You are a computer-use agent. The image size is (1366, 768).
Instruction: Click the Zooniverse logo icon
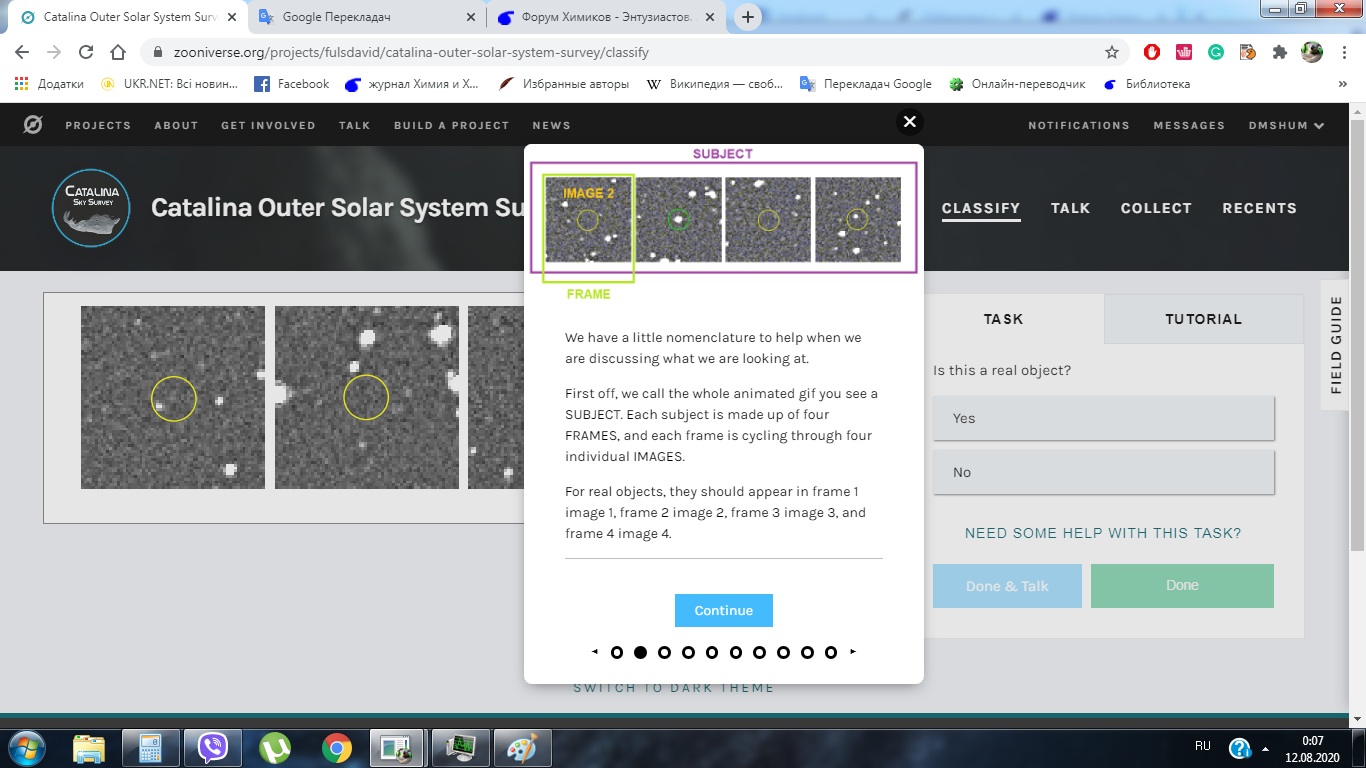(33, 125)
